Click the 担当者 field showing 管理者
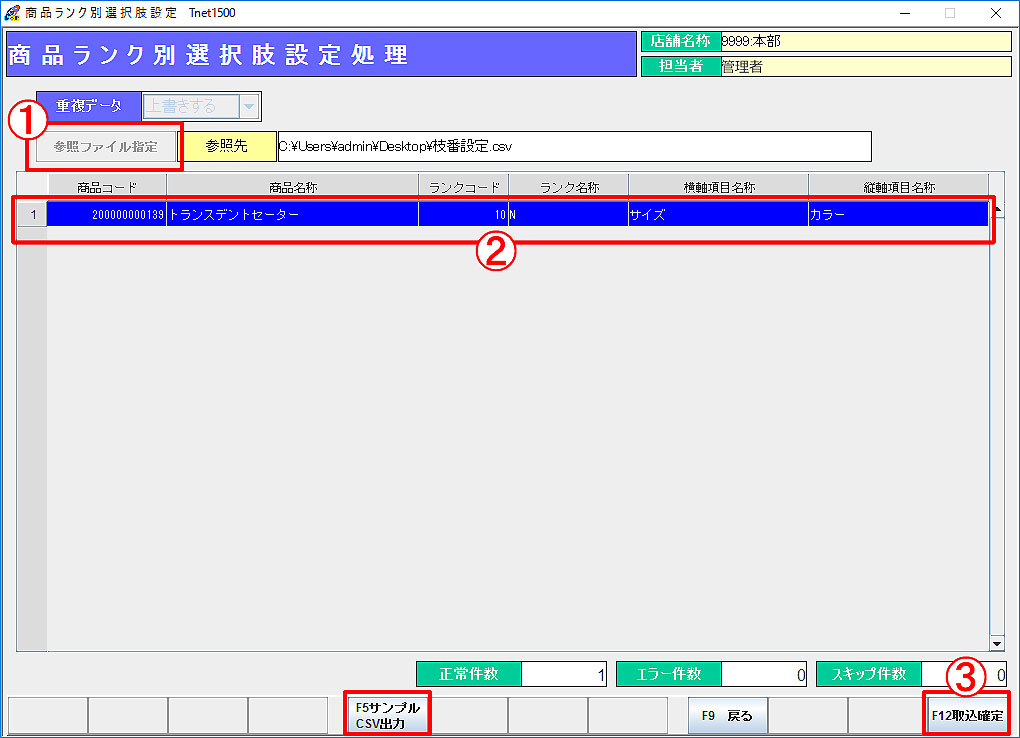This screenshot has width=1020, height=738. tap(866, 66)
